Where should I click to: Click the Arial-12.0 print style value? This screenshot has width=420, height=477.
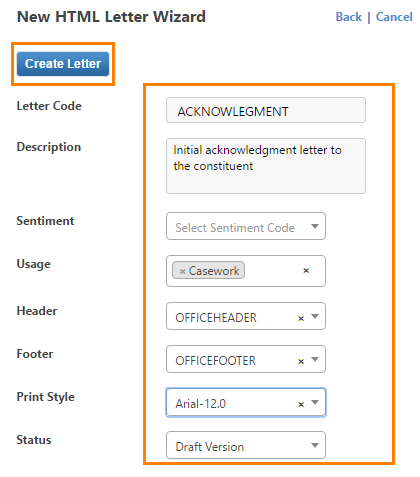(201, 404)
